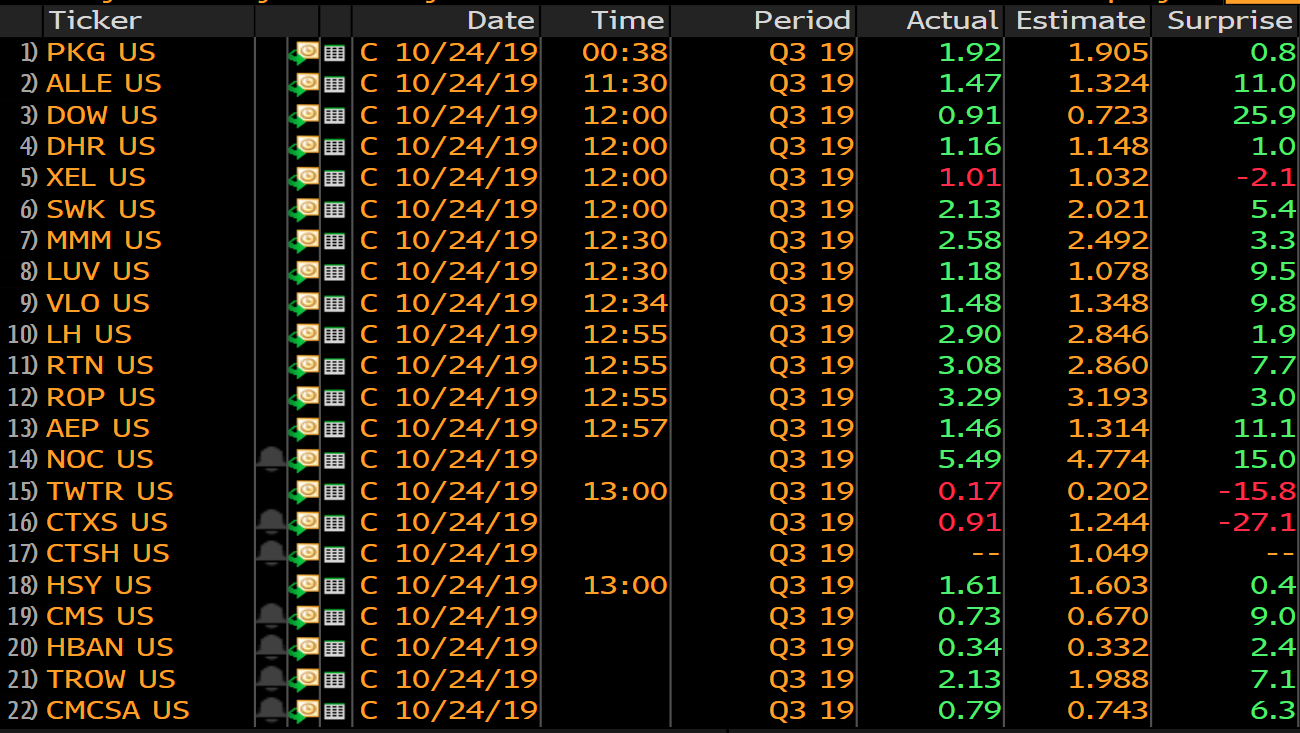Click the bell alert icon for CMCSA US
The image size is (1300, 733).
[x=270, y=710]
